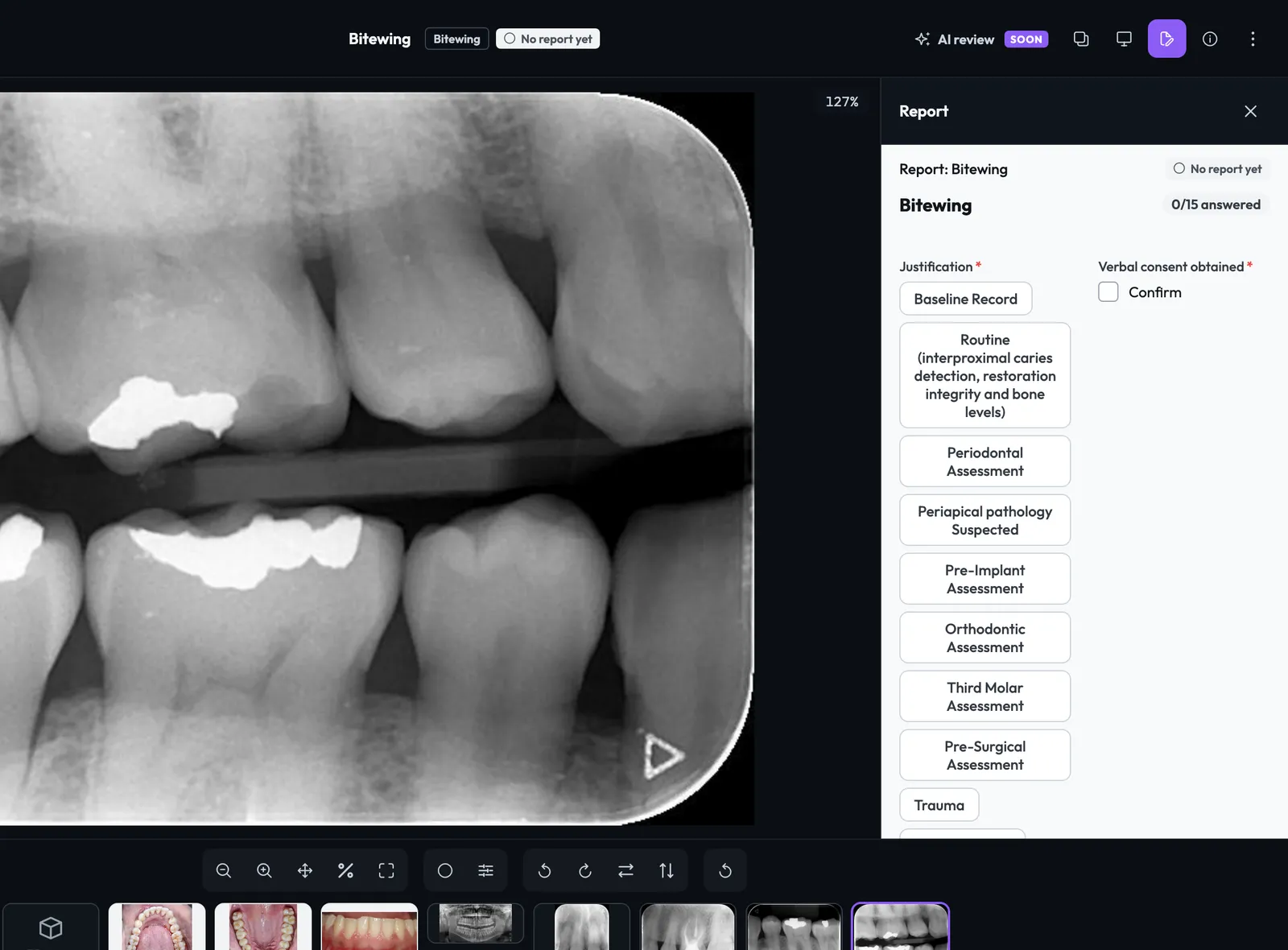The width and height of the screenshot is (1288, 950).
Task: Open image adjustment sliders icon
Action: 485,870
